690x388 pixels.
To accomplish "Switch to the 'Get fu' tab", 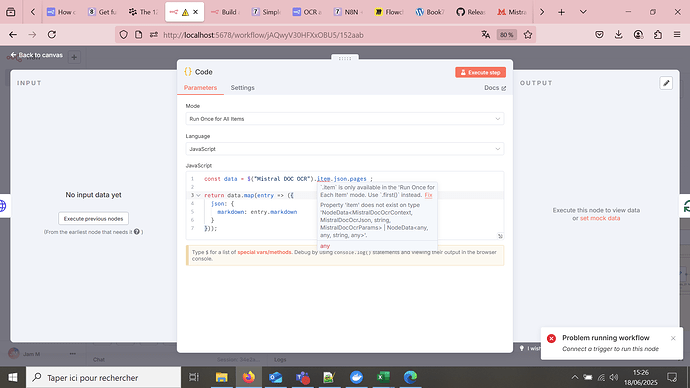I will point(102,12).
